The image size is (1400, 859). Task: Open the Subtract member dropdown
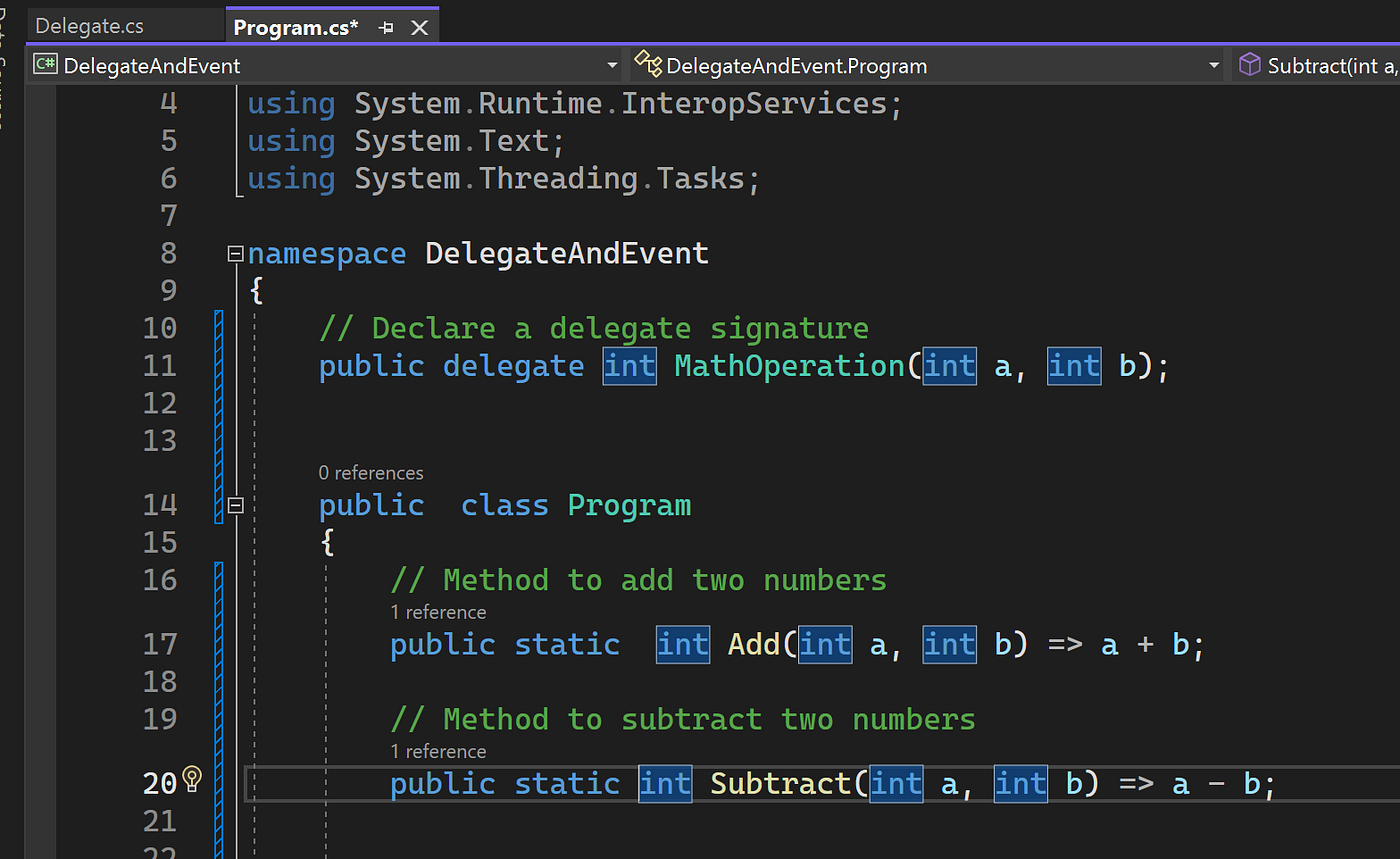[1316, 65]
